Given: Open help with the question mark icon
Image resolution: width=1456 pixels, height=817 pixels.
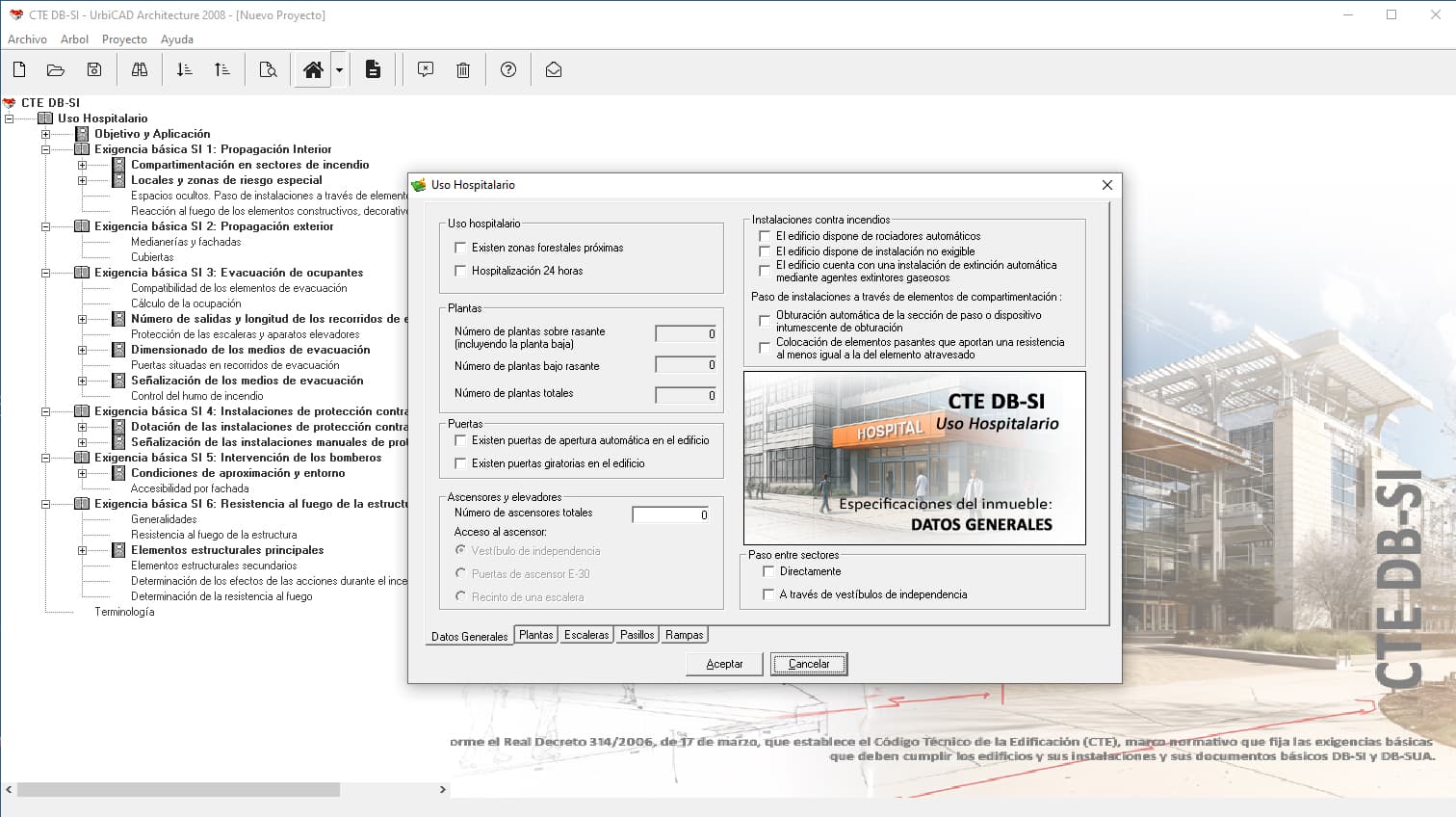Looking at the screenshot, I should coord(508,69).
